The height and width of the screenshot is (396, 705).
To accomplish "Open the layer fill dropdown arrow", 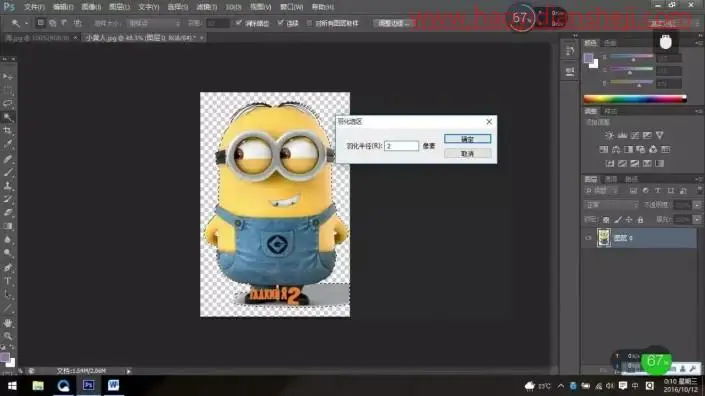I will coord(696,220).
